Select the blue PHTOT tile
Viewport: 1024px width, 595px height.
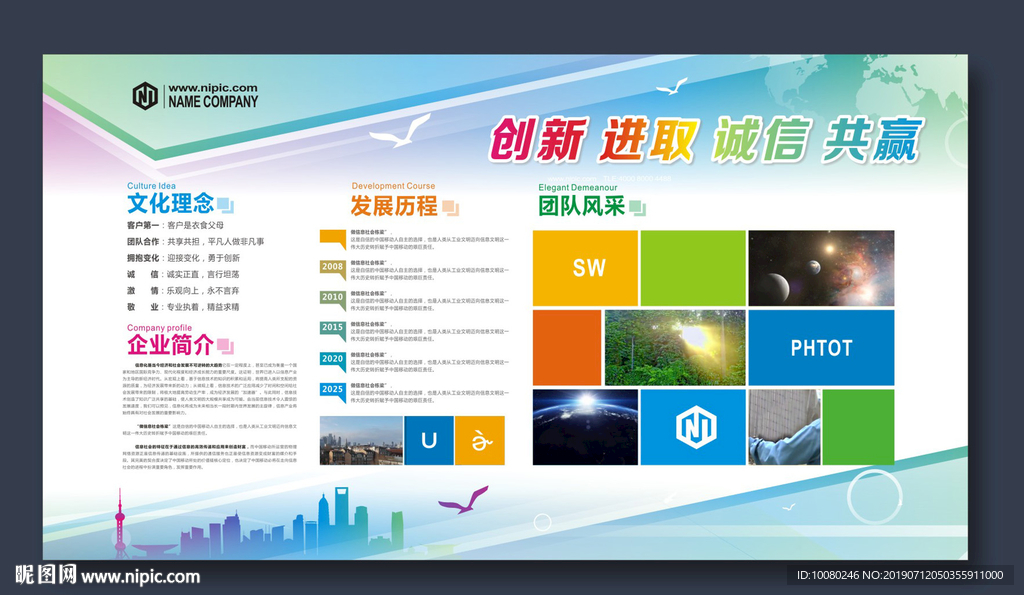(x=821, y=347)
